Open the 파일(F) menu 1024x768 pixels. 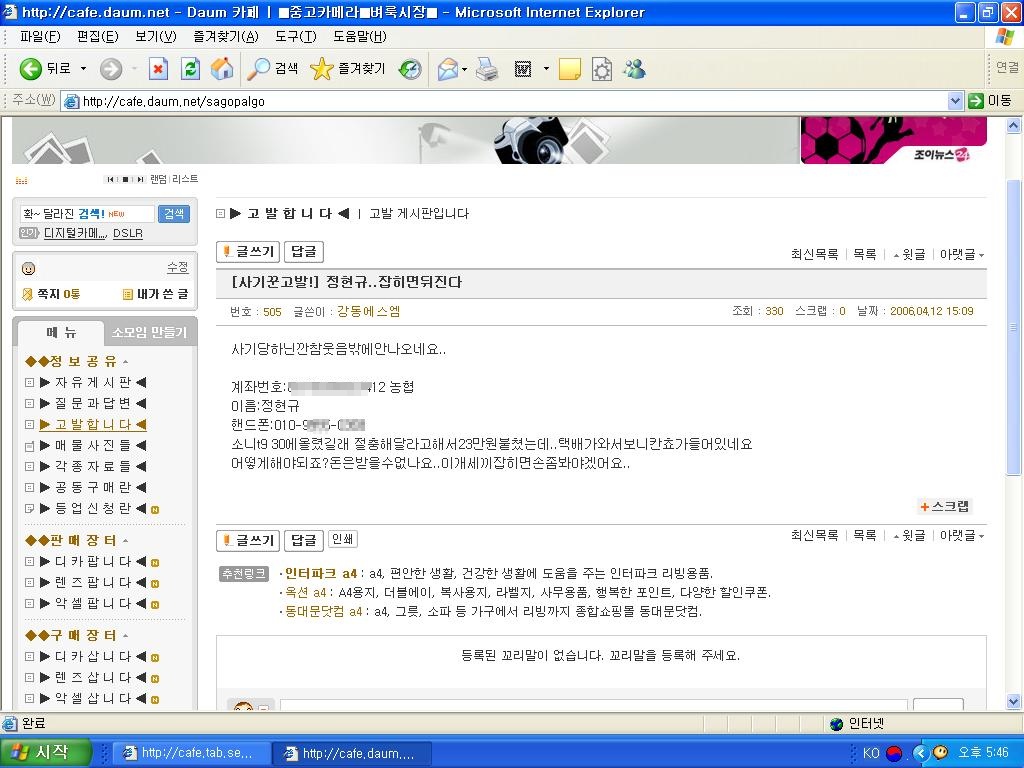pos(40,37)
